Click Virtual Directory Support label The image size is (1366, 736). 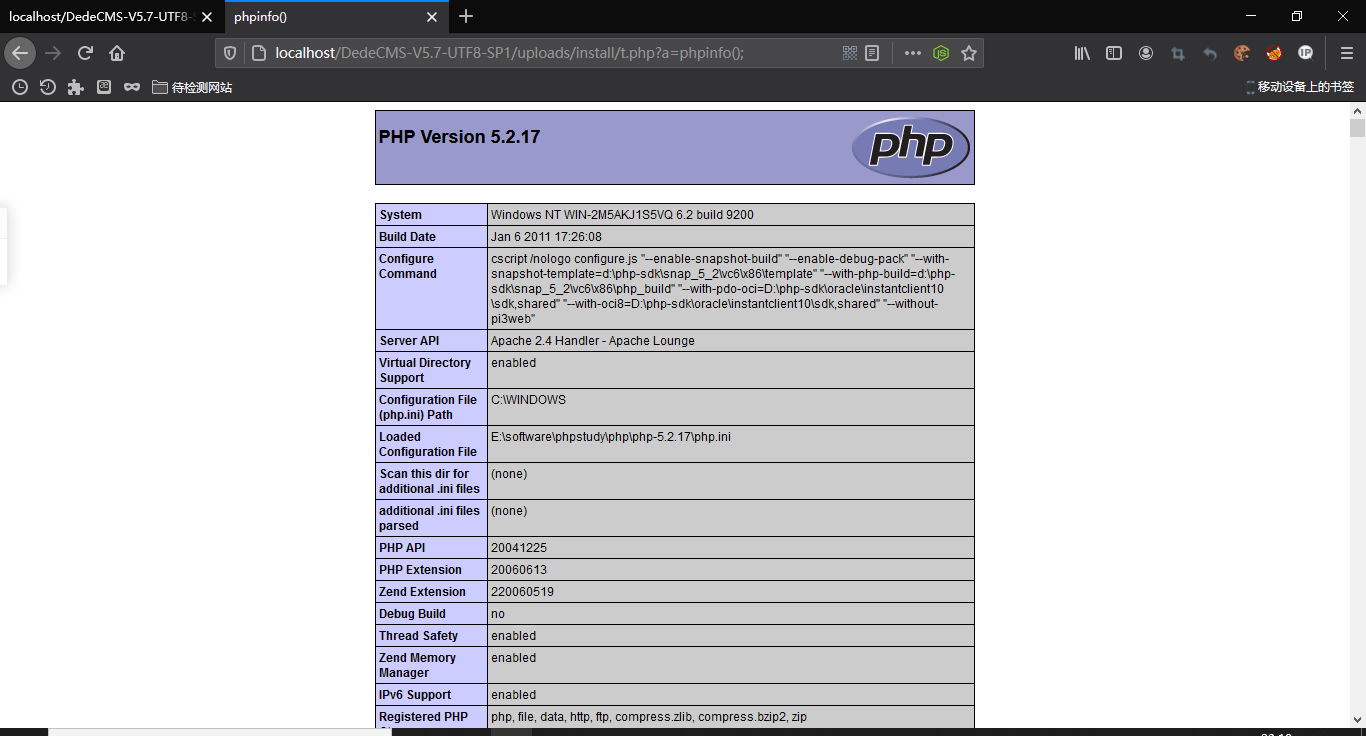[425, 370]
